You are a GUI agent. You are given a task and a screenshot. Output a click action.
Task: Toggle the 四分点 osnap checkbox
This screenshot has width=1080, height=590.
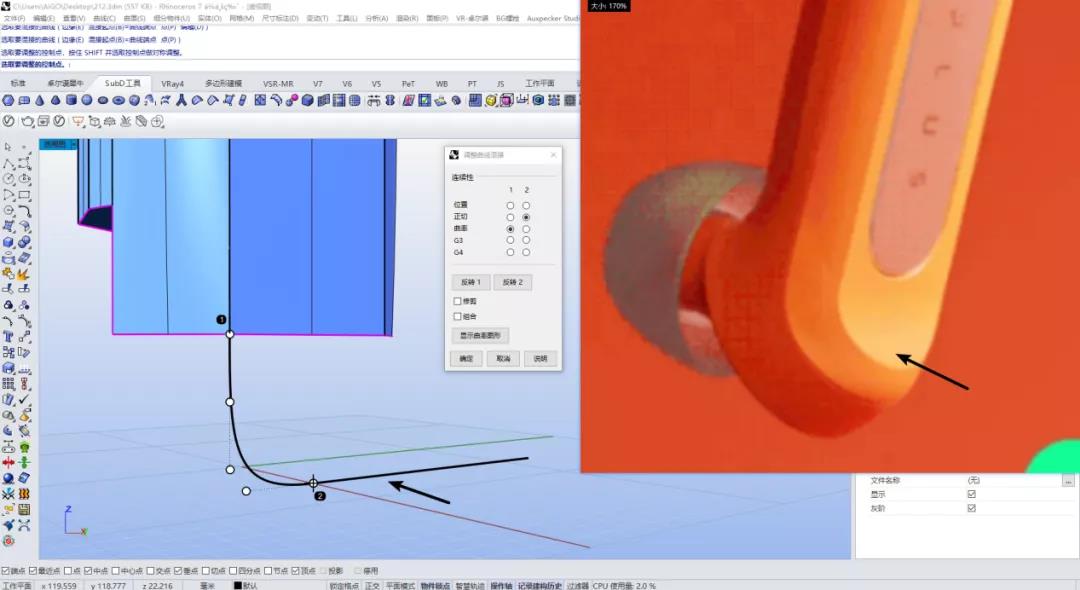pyautogui.click(x=233, y=571)
